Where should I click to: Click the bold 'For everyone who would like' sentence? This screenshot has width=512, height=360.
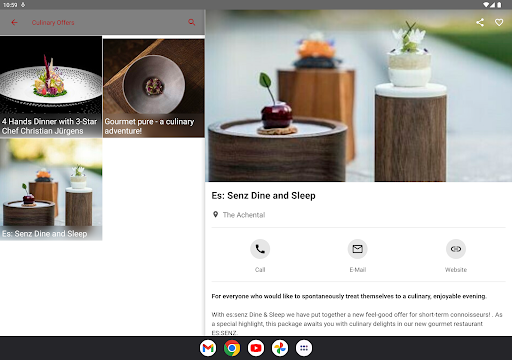pyautogui.click(x=349, y=296)
